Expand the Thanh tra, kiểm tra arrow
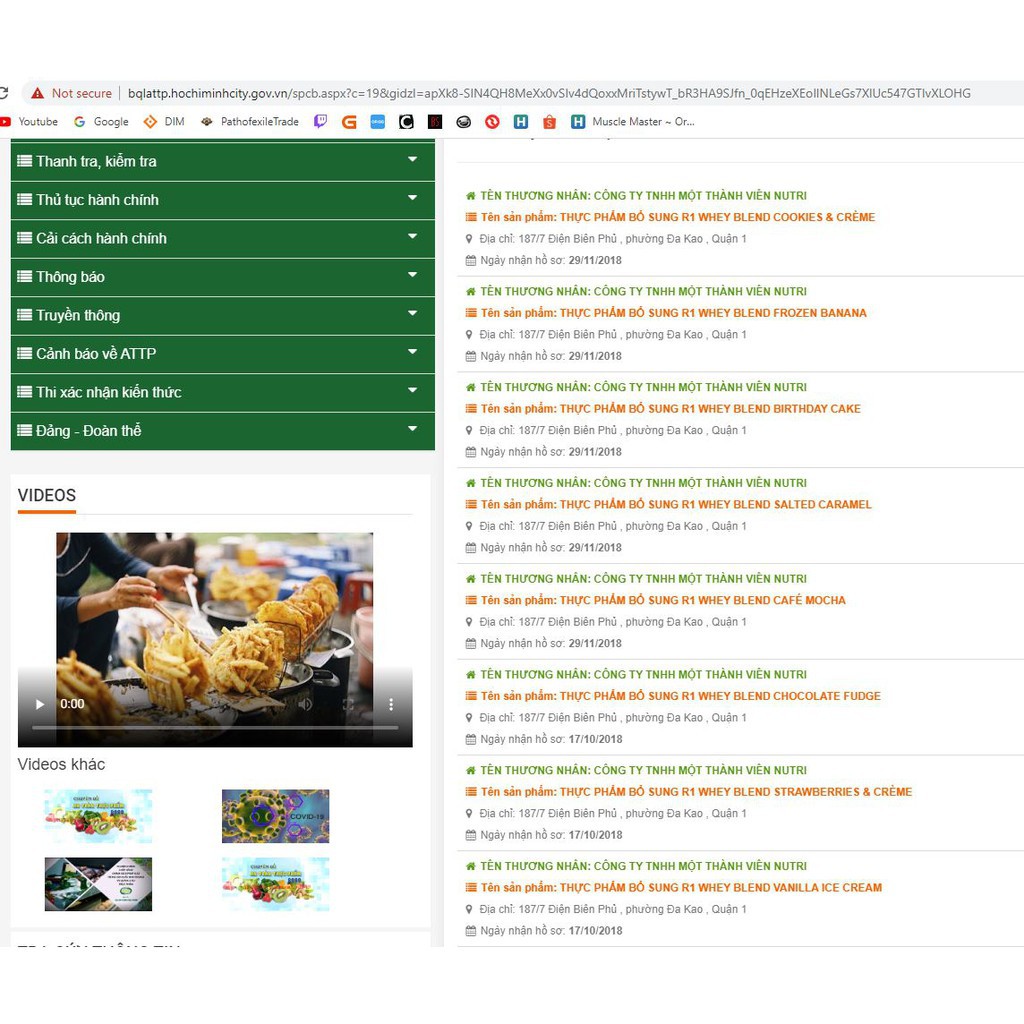The width and height of the screenshot is (1024, 1024). tap(412, 159)
